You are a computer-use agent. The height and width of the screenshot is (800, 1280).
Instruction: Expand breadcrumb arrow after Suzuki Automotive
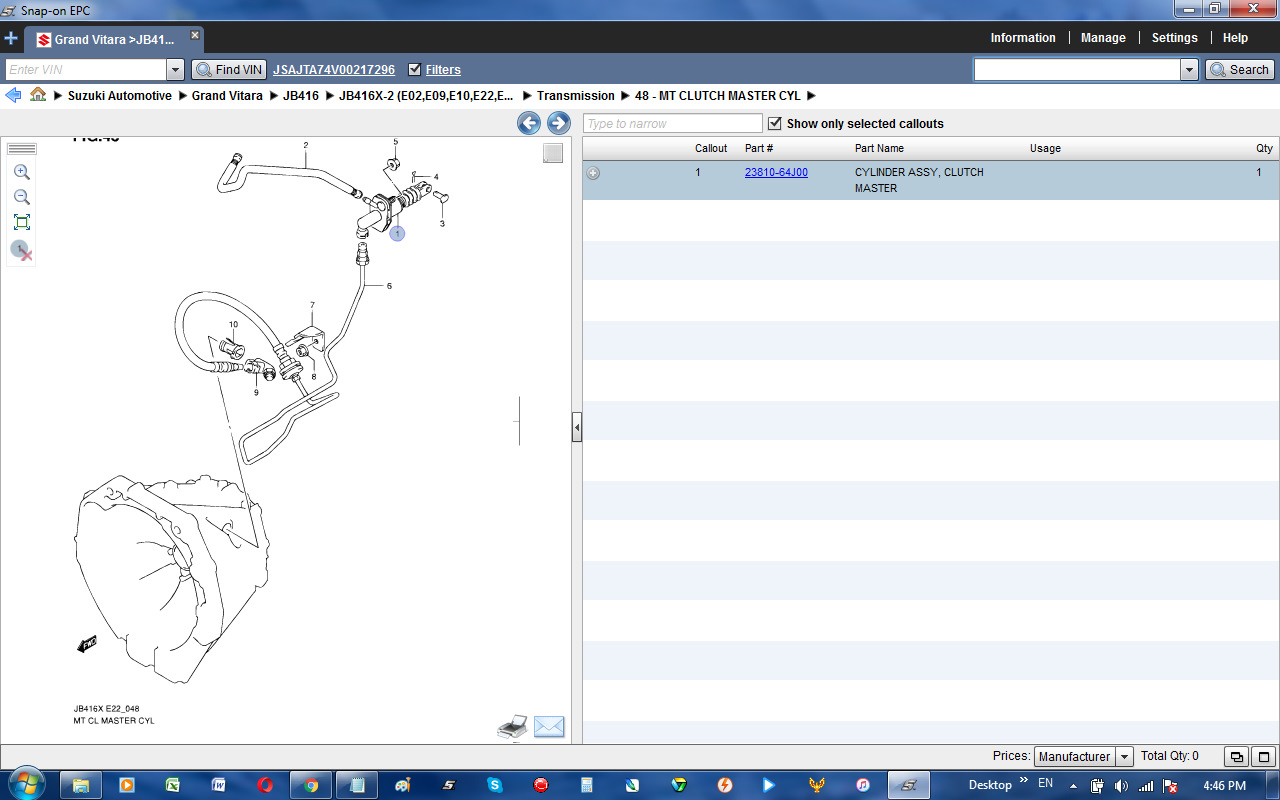[x=182, y=96]
